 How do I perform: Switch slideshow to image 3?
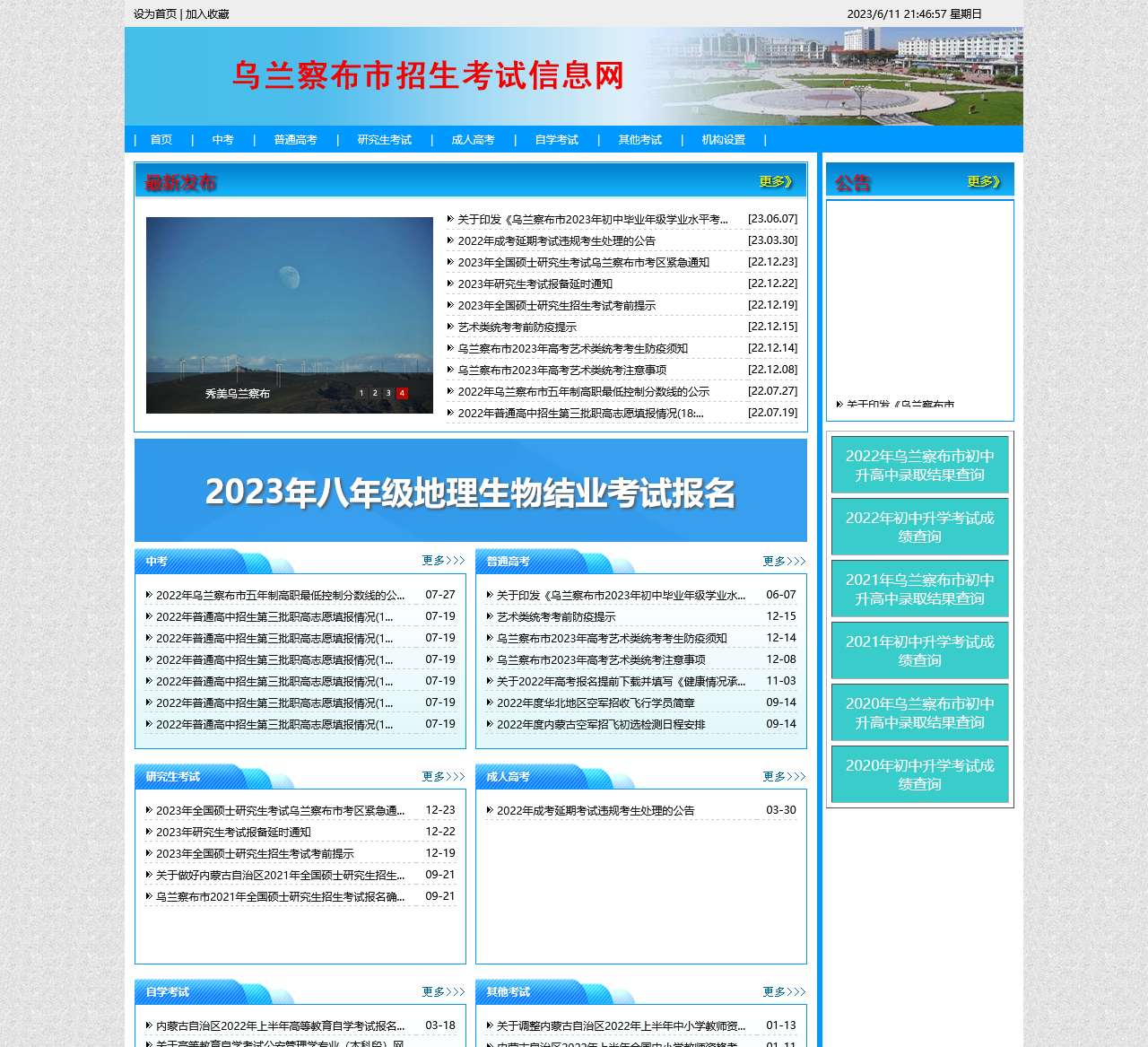click(x=388, y=393)
